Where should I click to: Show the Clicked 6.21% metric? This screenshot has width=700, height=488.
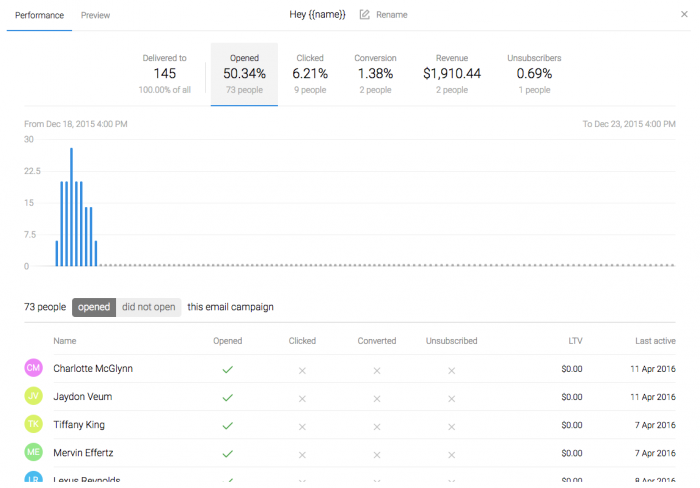tap(310, 73)
